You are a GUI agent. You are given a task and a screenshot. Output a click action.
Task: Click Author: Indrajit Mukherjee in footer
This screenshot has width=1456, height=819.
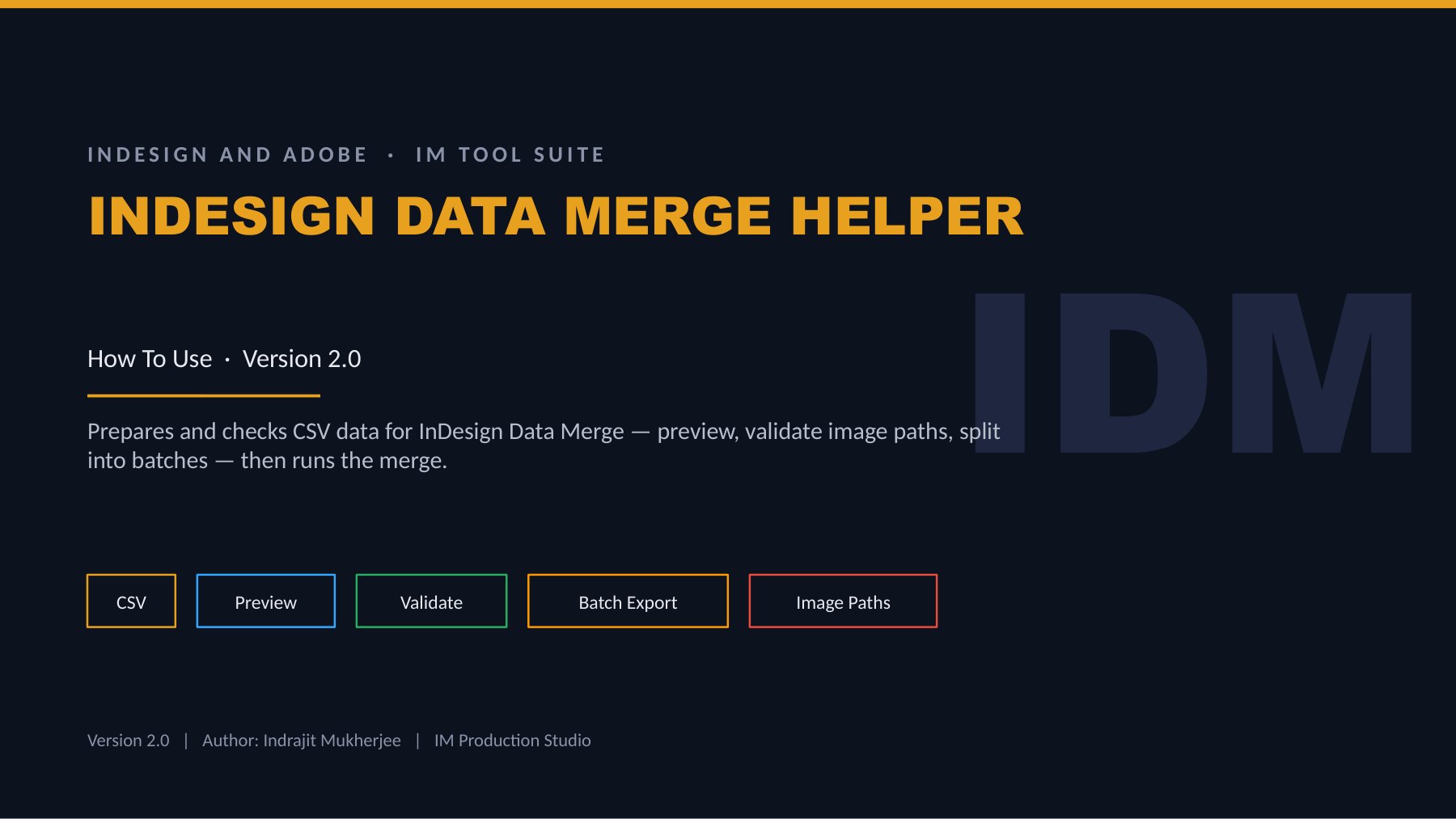click(x=302, y=740)
